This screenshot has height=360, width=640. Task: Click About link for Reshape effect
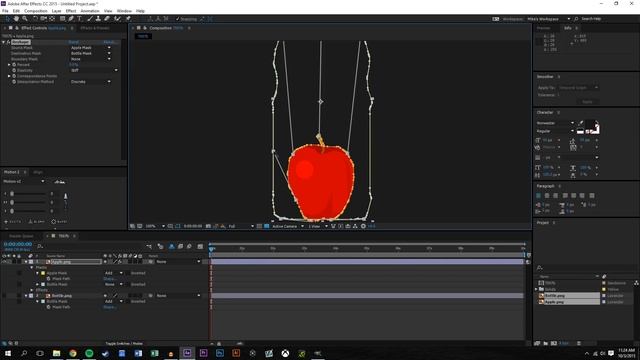coord(109,42)
